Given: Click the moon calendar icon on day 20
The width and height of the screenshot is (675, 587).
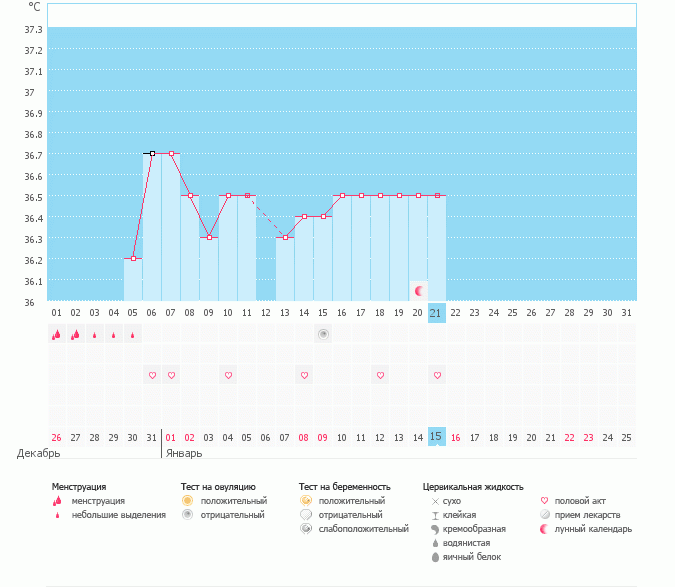Looking at the screenshot, I should coord(418,291).
